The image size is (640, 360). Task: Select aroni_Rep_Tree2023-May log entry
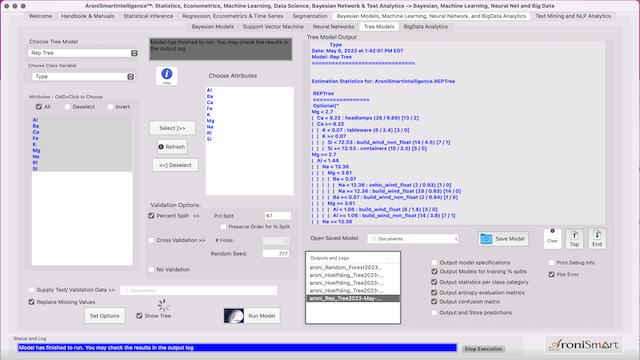353,298
